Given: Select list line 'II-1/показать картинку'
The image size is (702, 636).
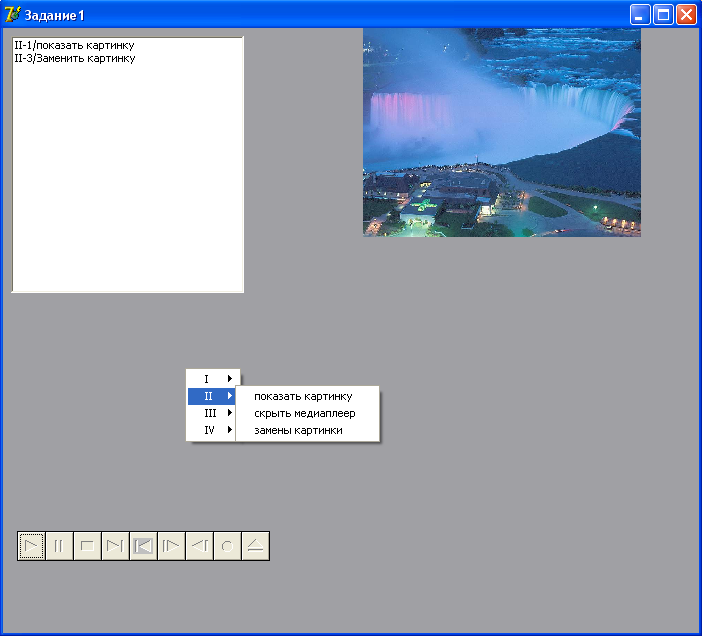Looking at the screenshot, I should (74, 45).
